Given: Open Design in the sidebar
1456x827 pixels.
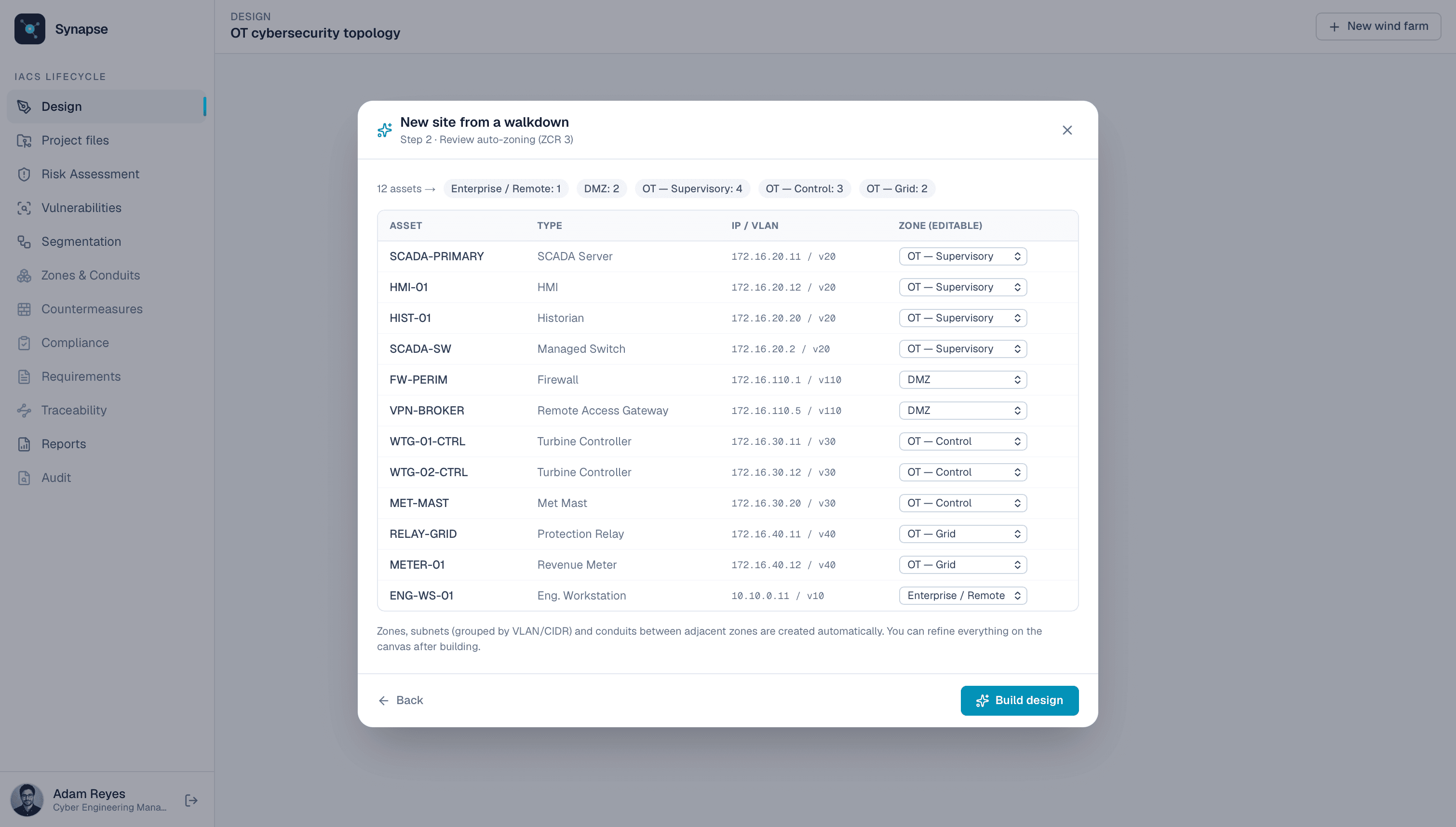Looking at the screenshot, I should 106,106.
